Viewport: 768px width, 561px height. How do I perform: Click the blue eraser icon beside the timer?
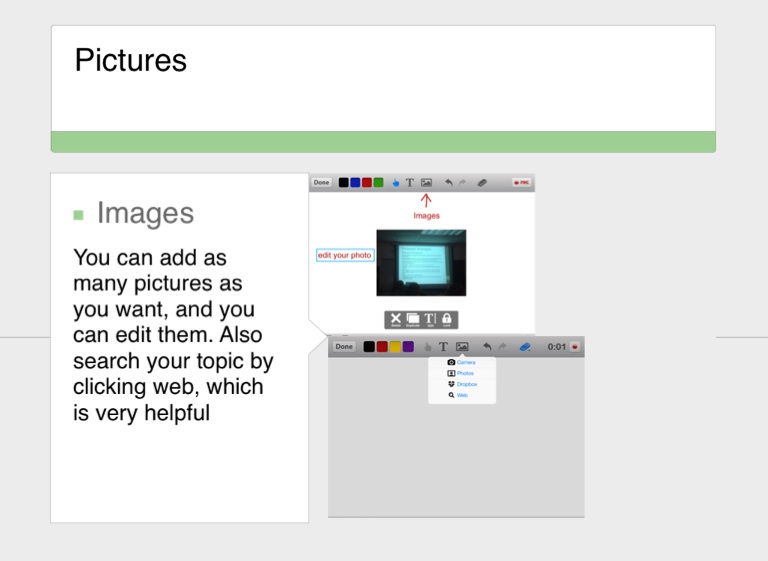coord(525,347)
